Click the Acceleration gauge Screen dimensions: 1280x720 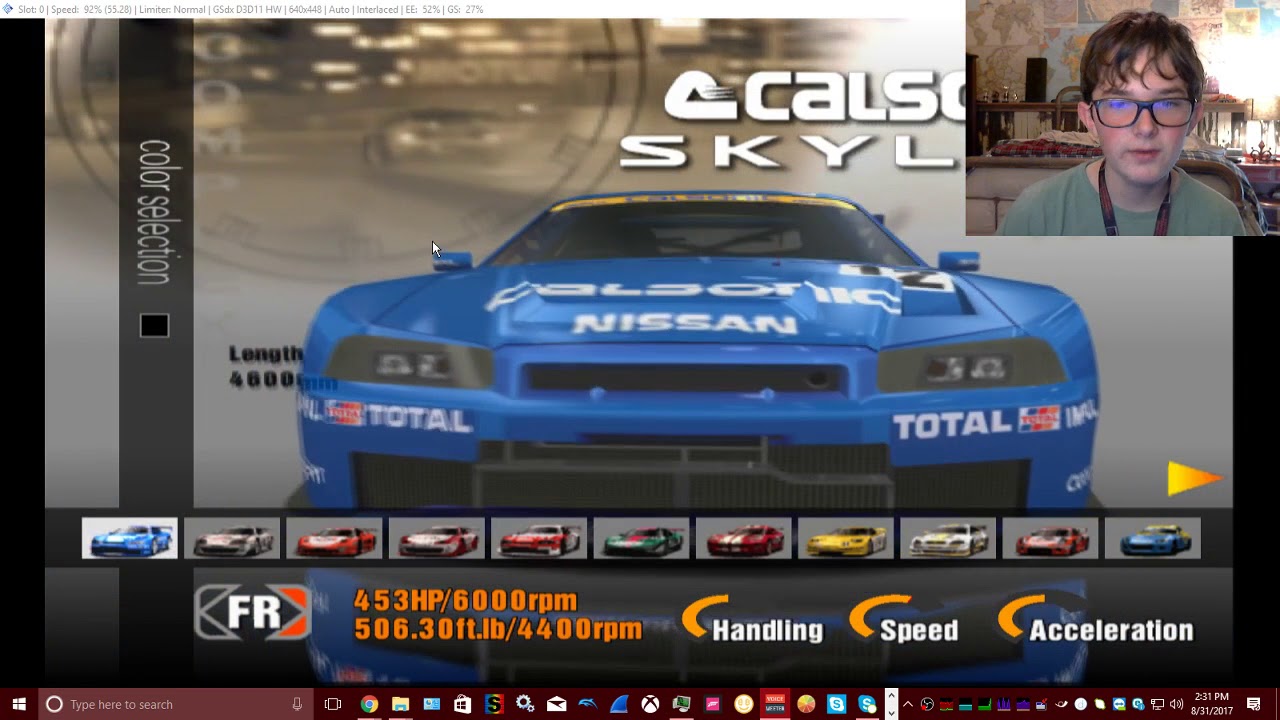[x=1096, y=620]
